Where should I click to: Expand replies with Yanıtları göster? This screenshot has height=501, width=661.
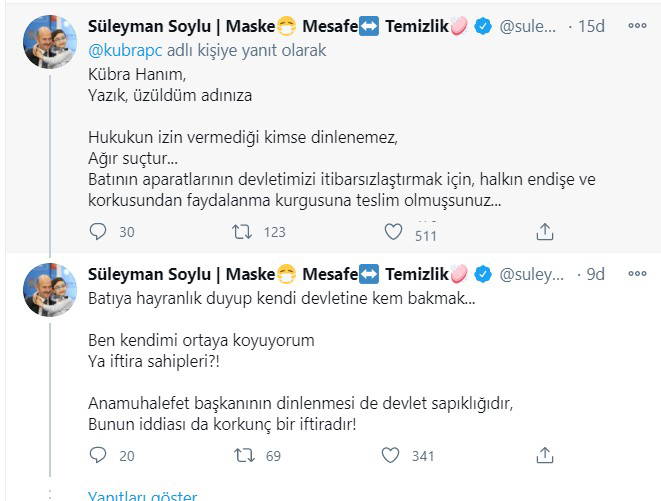(x=142, y=496)
